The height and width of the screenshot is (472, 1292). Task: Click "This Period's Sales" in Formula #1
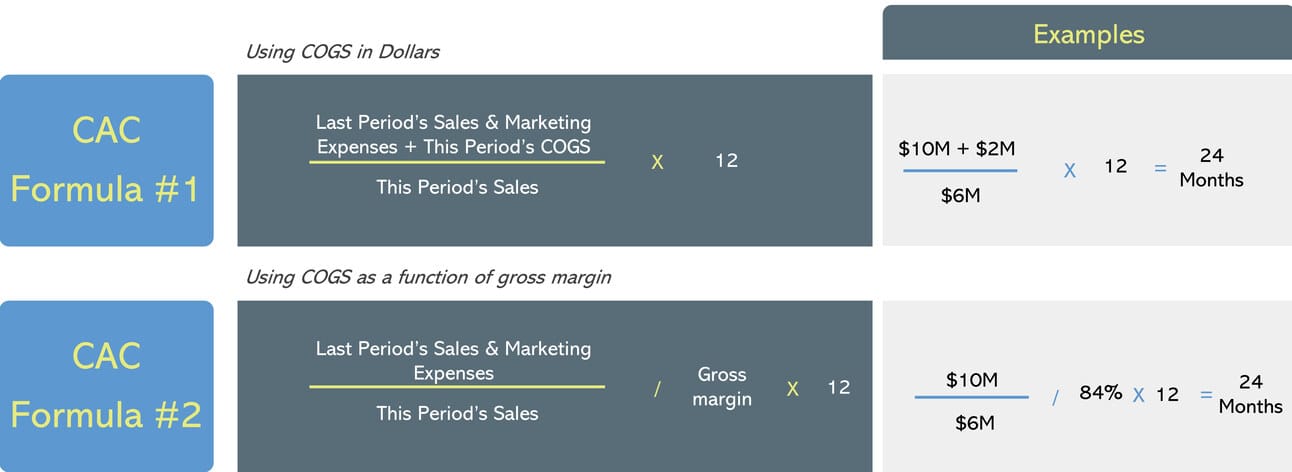(457, 186)
